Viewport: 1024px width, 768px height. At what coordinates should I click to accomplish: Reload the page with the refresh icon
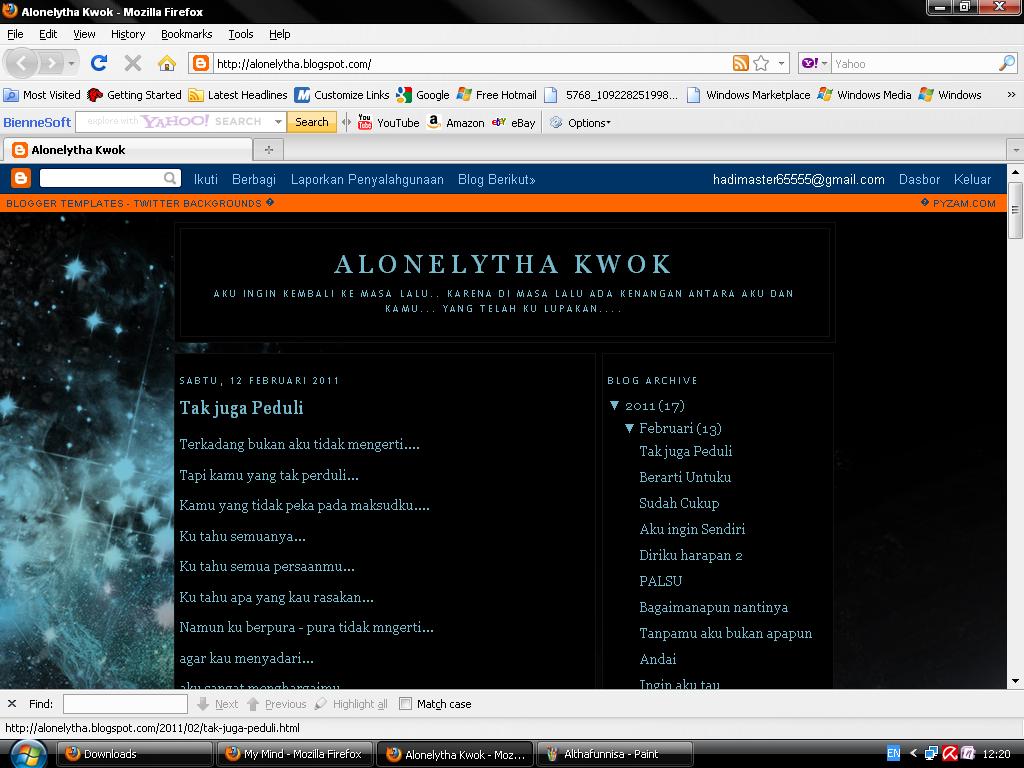[99, 63]
